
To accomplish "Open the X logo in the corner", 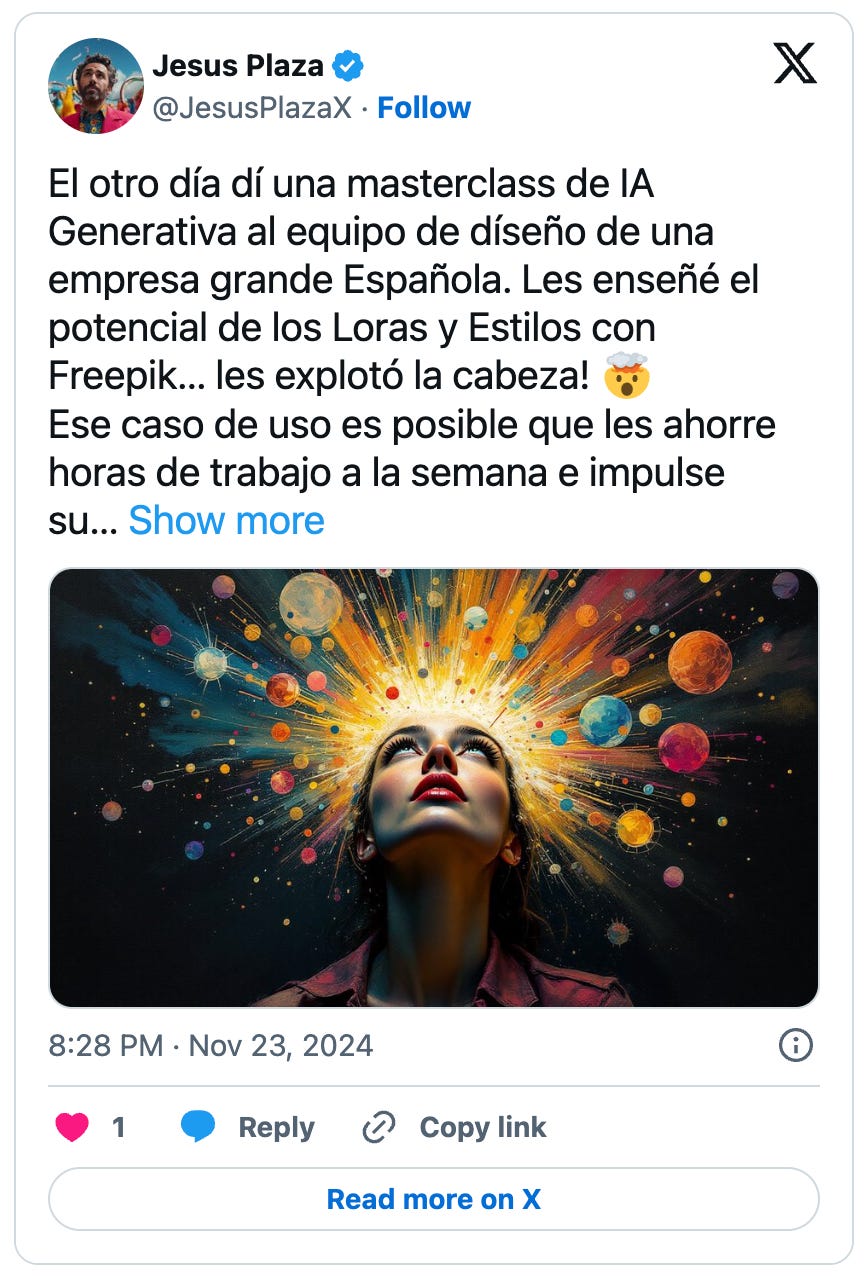I will pyautogui.click(x=795, y=63).
